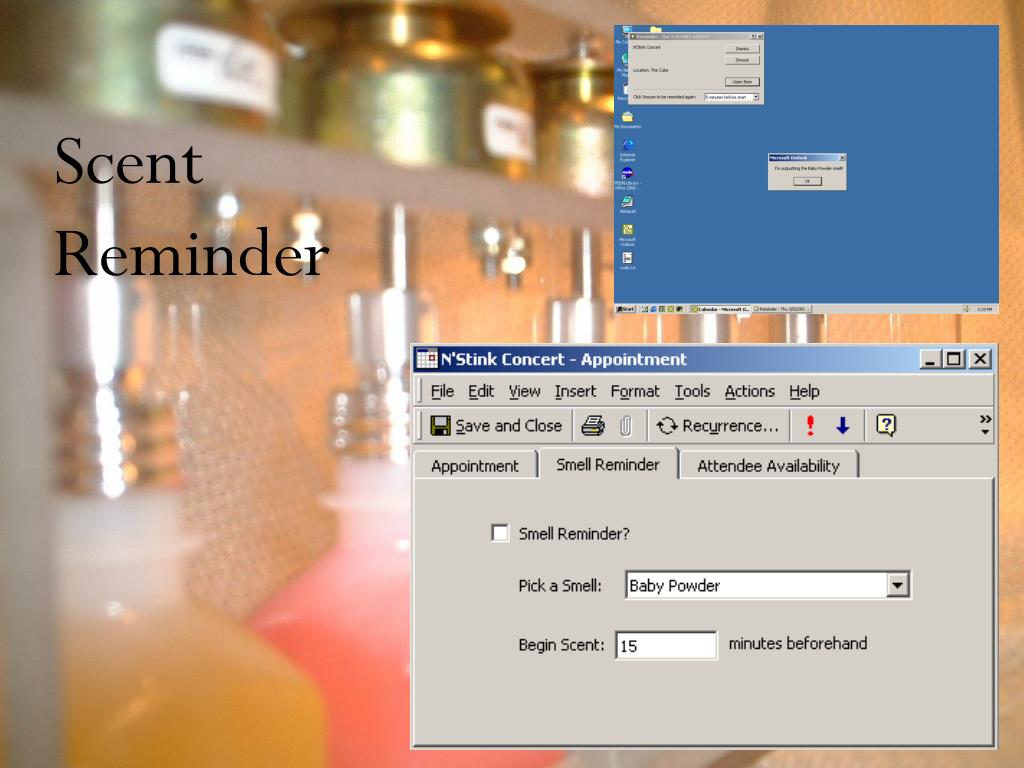
Task: Switch to the Appointment tab
Action: tap(475, 466)
